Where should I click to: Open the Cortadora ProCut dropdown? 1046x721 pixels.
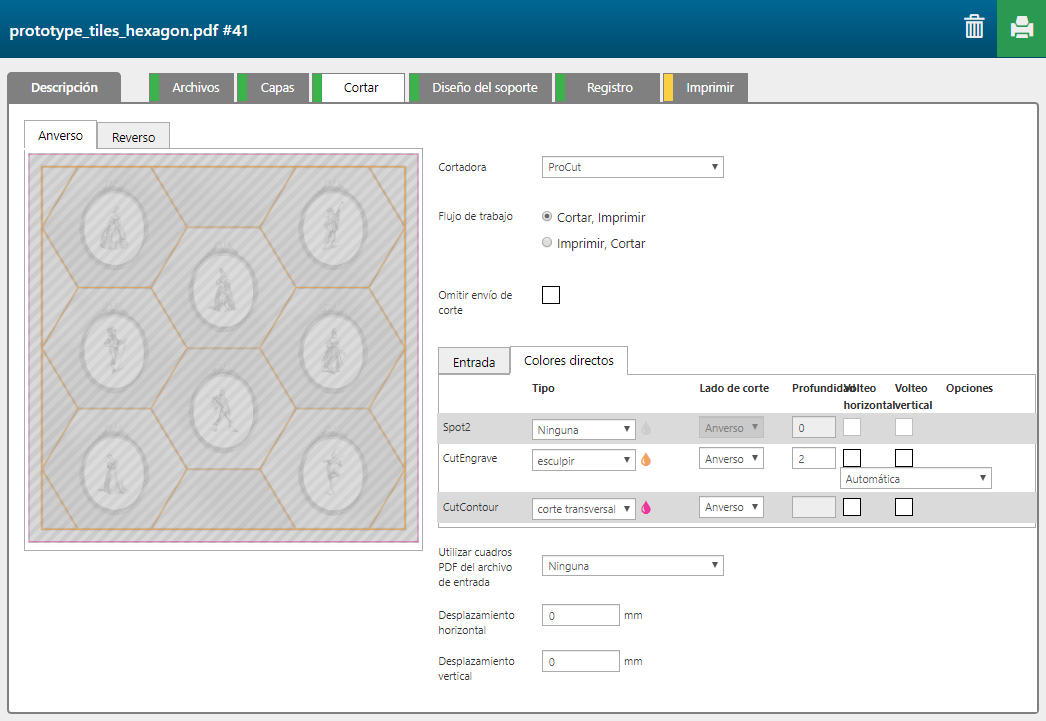[x=632, y=167]
